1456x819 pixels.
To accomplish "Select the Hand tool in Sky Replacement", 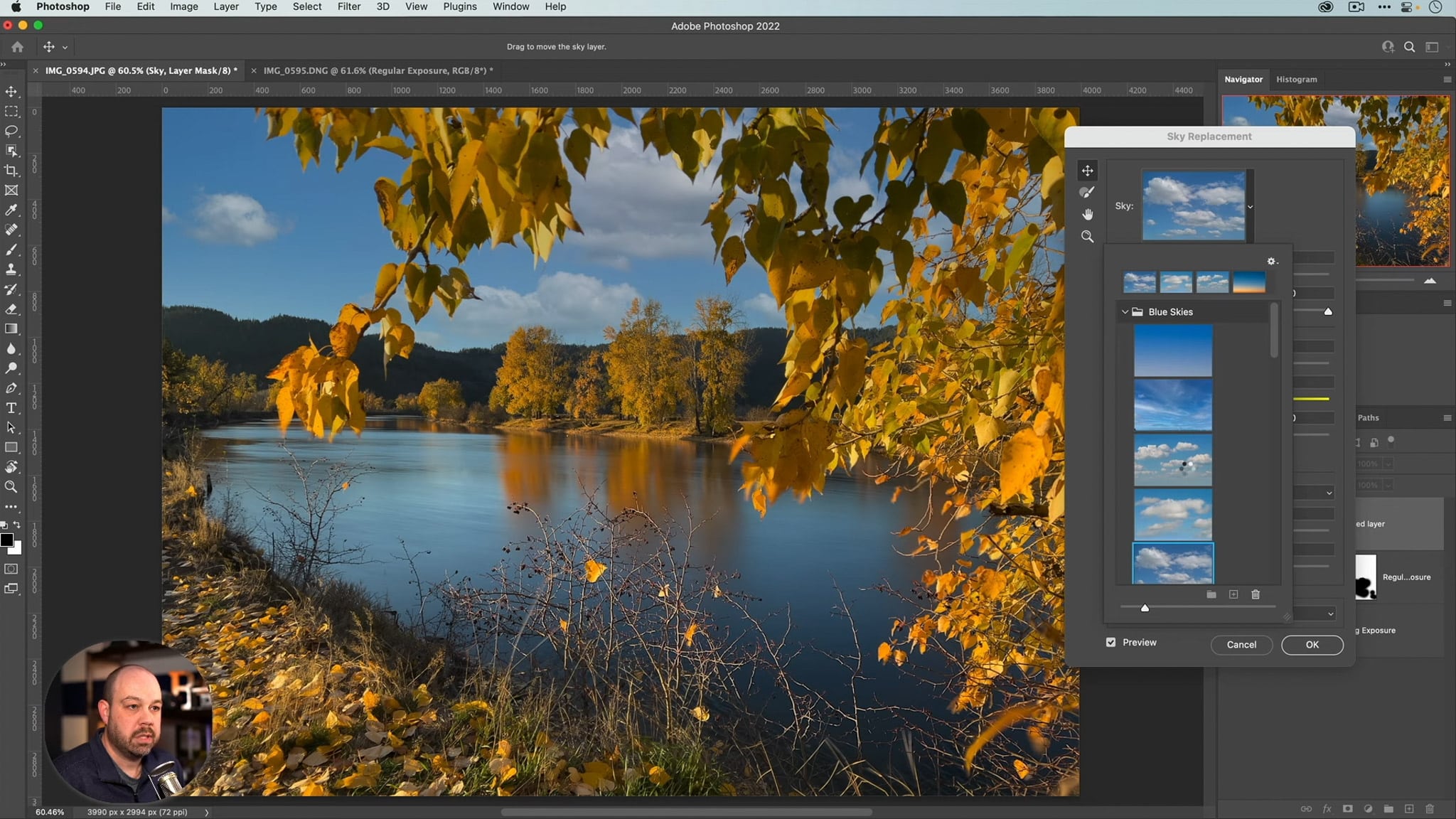I will 1087,214.
